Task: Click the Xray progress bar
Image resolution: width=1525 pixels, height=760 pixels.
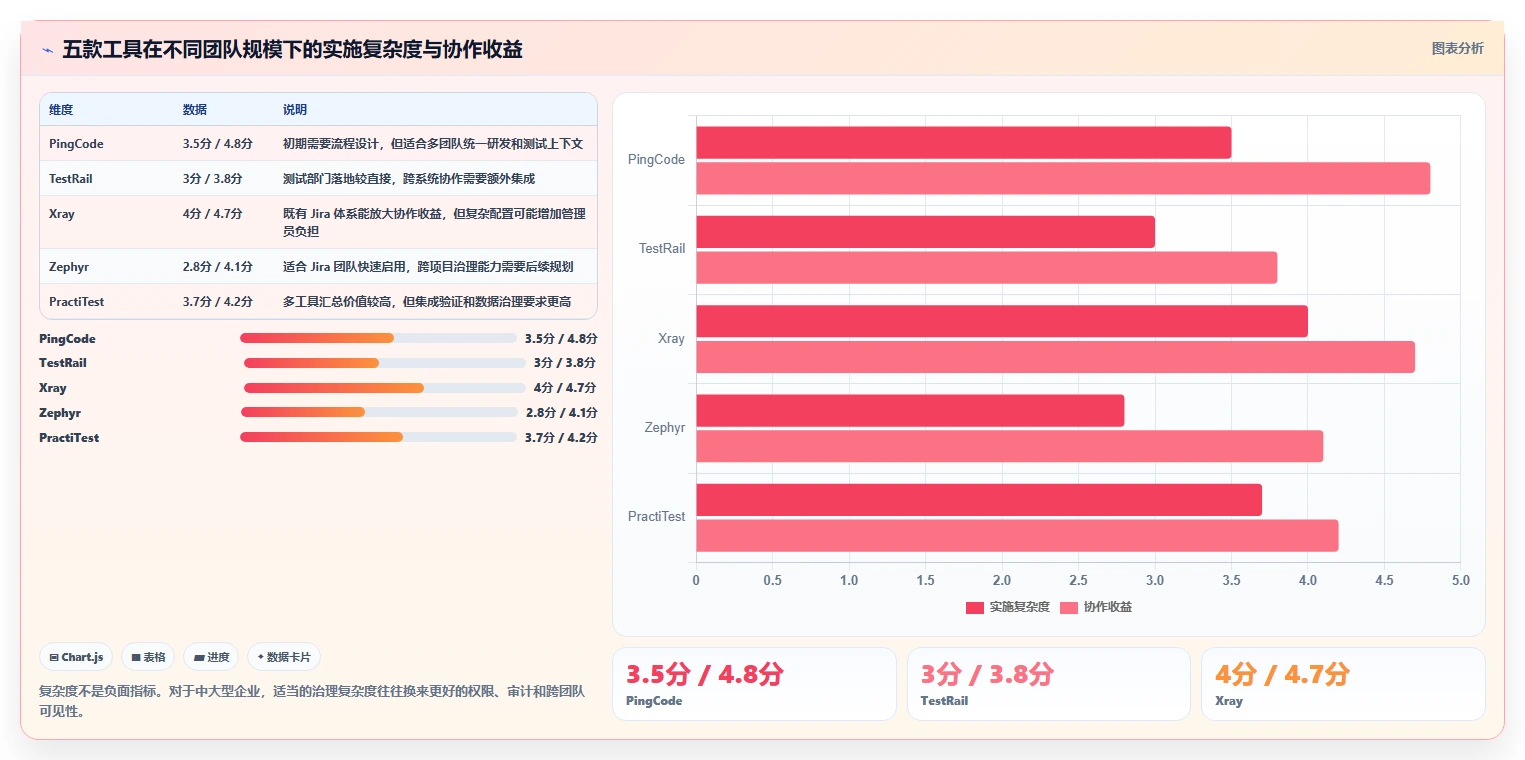Action: point(385,388)
